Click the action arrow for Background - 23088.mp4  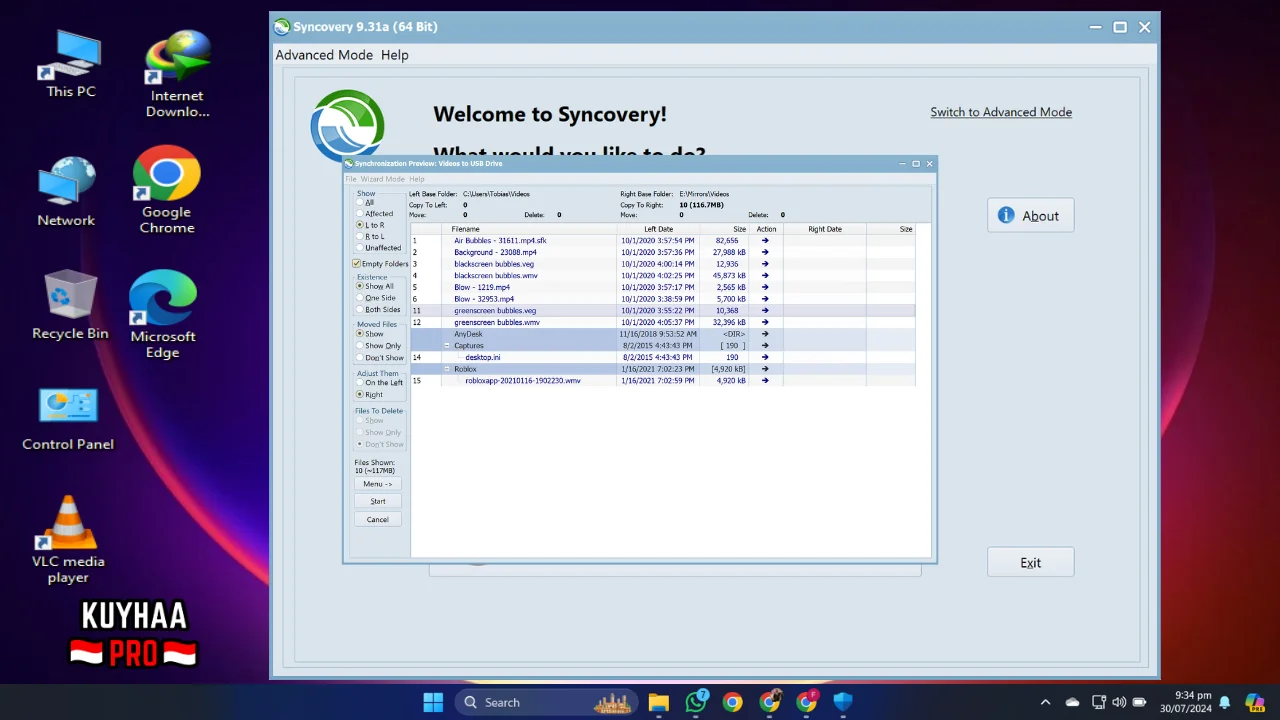coord(765,252)
